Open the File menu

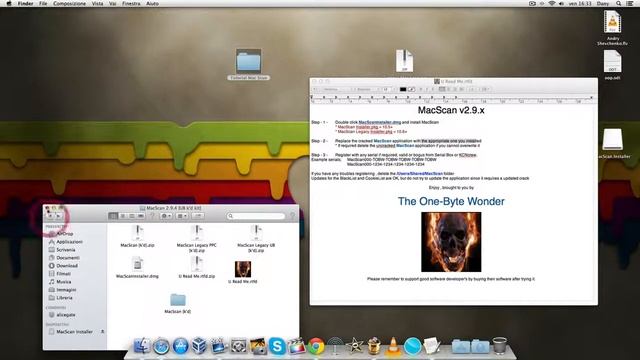coord(43,3)
